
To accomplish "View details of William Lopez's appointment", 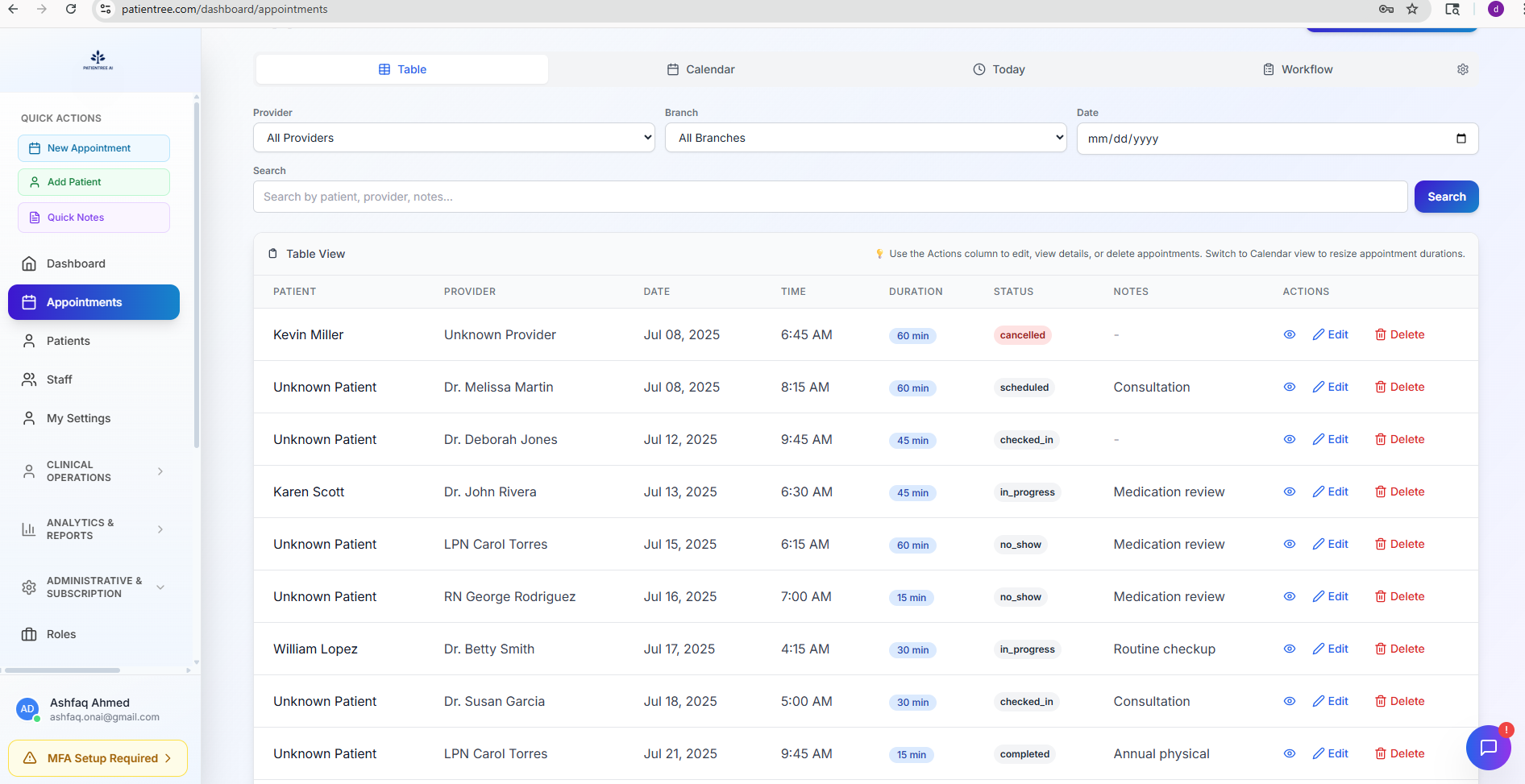I will (1289, 649).
